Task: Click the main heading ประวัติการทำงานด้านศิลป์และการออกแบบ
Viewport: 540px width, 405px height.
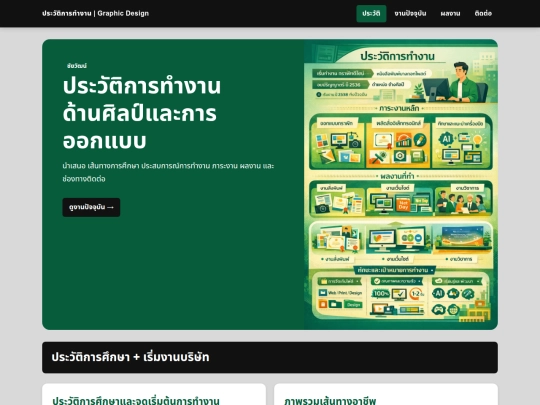Action: pyautogui.click(x=142, y=113)
